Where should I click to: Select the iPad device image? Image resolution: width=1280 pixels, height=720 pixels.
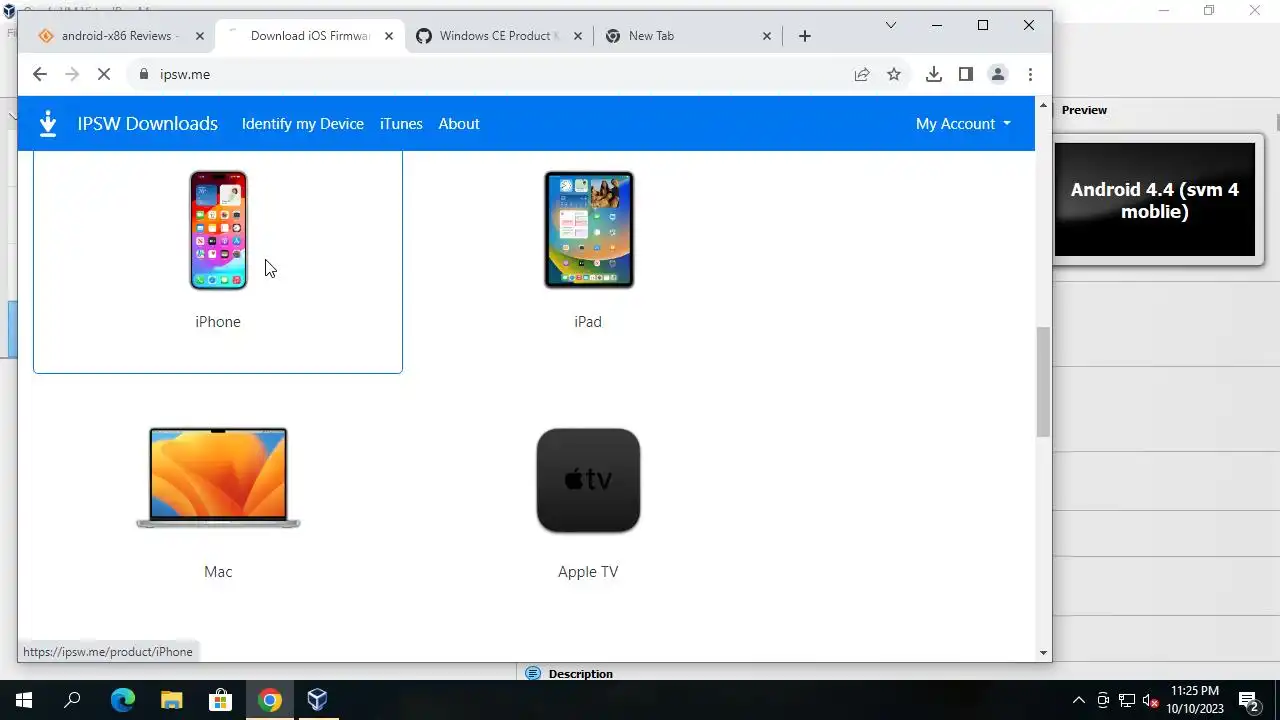click(x=589, y=230)
